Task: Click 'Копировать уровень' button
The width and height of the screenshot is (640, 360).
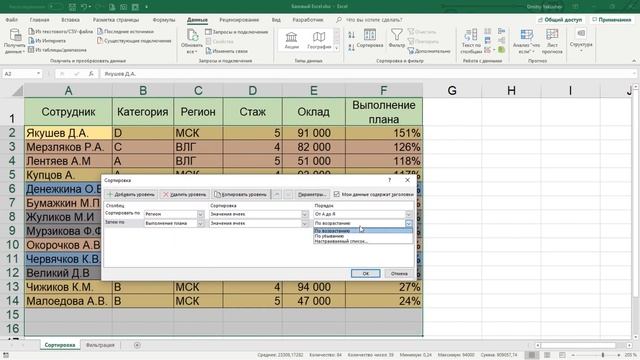Action: click(x=241, y=194)
